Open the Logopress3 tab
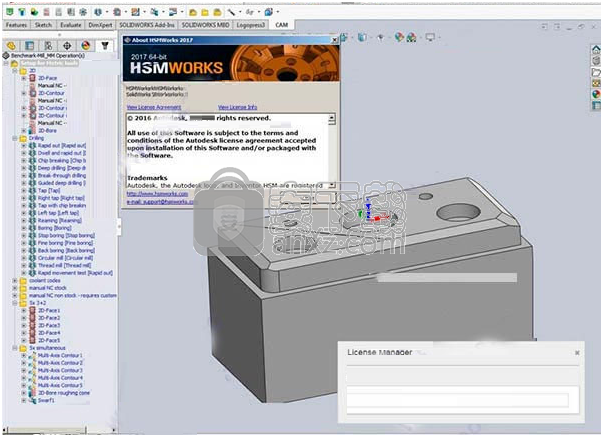Image resolution: width=603 pixels, height=436 pixels. (250, 25)
